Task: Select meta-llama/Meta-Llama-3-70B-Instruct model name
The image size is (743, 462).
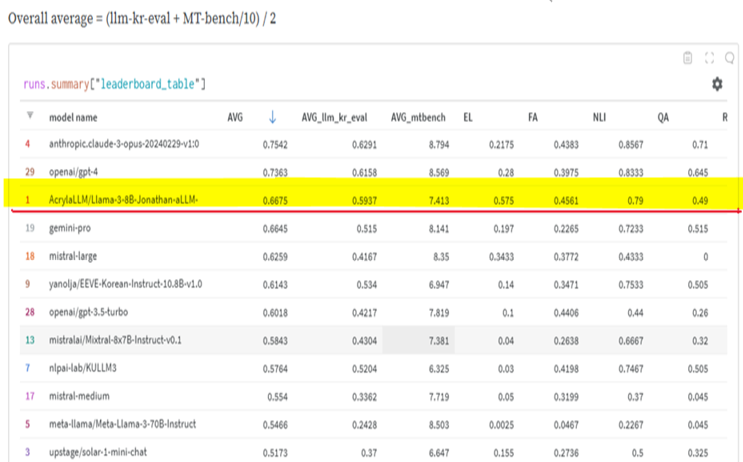Action: (x=123, y=424)
